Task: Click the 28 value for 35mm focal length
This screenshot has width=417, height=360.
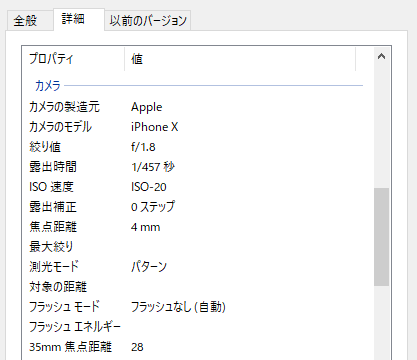Action: click(x=137, y=347)
